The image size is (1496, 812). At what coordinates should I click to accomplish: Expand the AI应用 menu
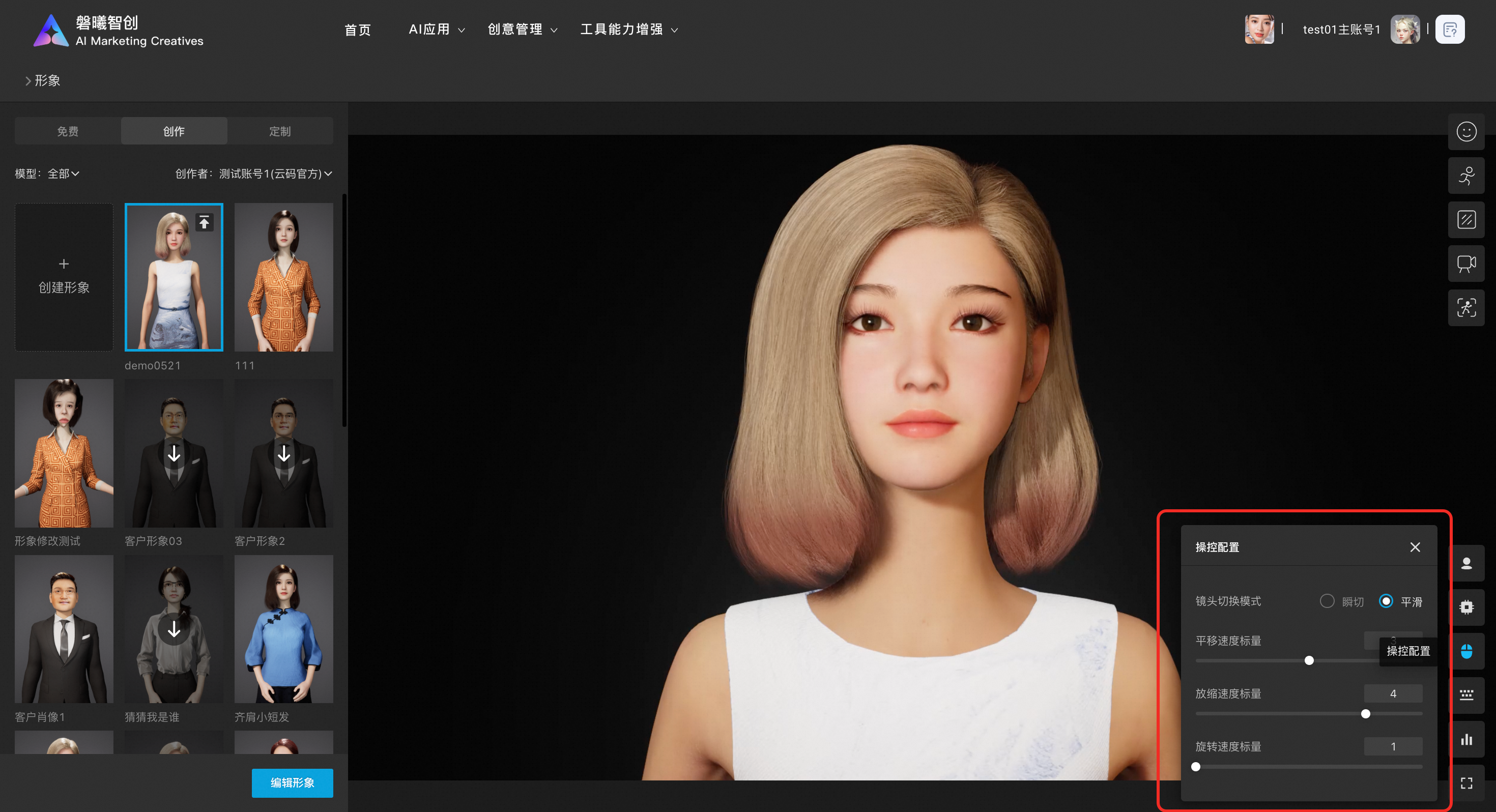tap(436, 30)
